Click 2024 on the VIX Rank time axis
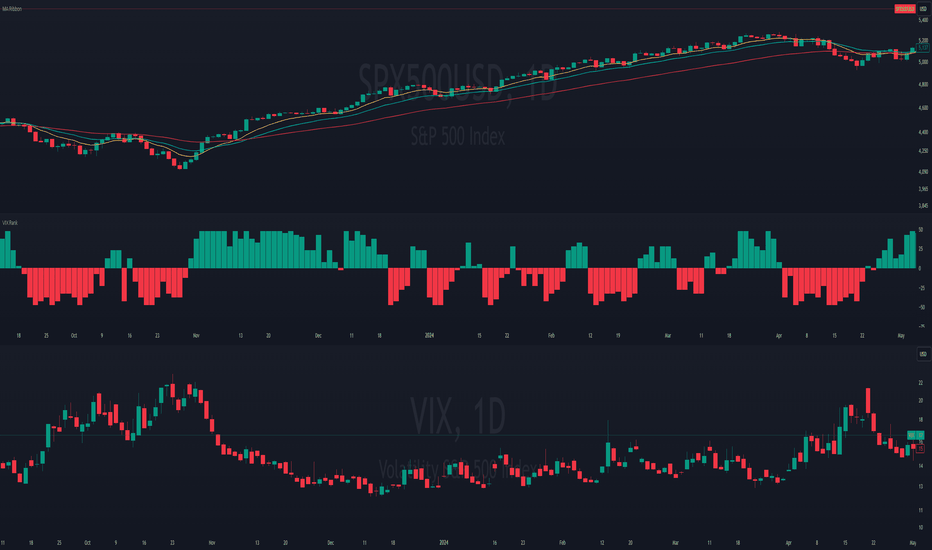This screenshot has height=550, width=932. coord(429,336)
